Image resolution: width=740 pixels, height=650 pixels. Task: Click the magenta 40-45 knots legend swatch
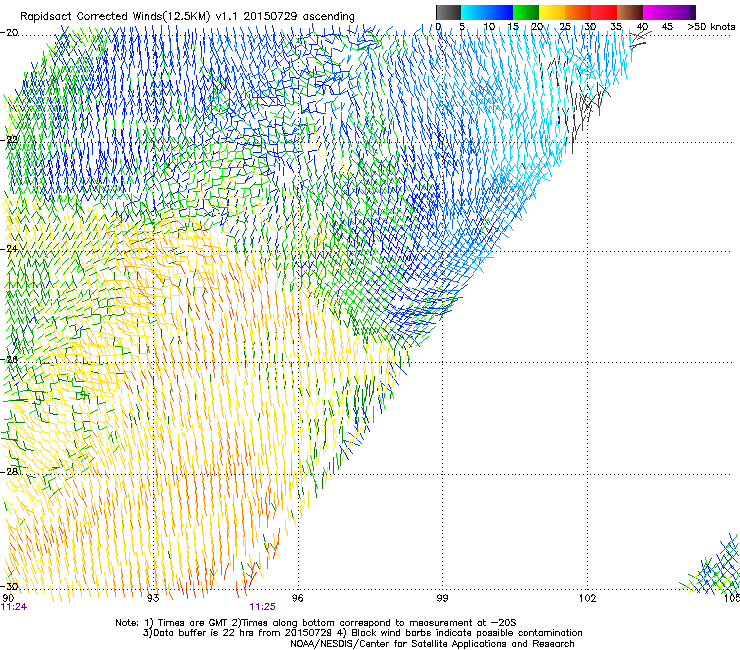coord(656,12)
